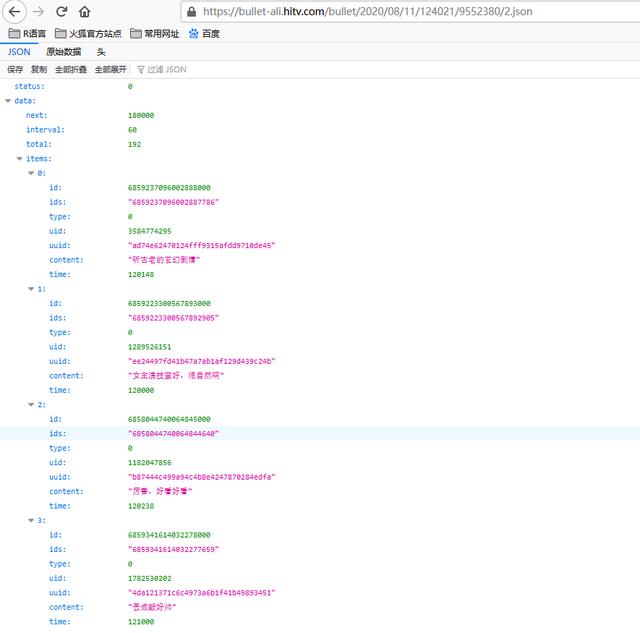Select uuid string starting with 4da121371
The width and height of the screenshot is (640, 633).
pyautogui.click(x=202, y=593)
